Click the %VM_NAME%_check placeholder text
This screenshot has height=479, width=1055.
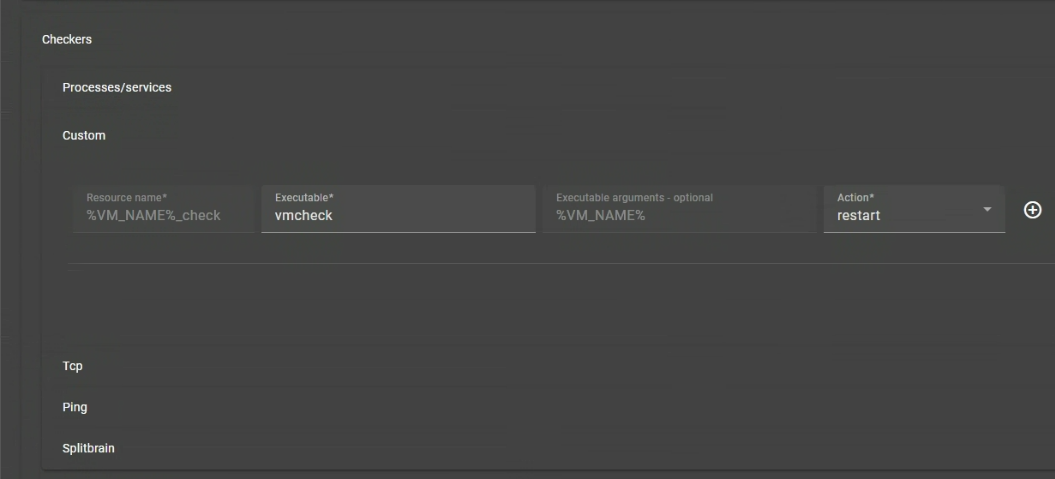click(153, 216)
